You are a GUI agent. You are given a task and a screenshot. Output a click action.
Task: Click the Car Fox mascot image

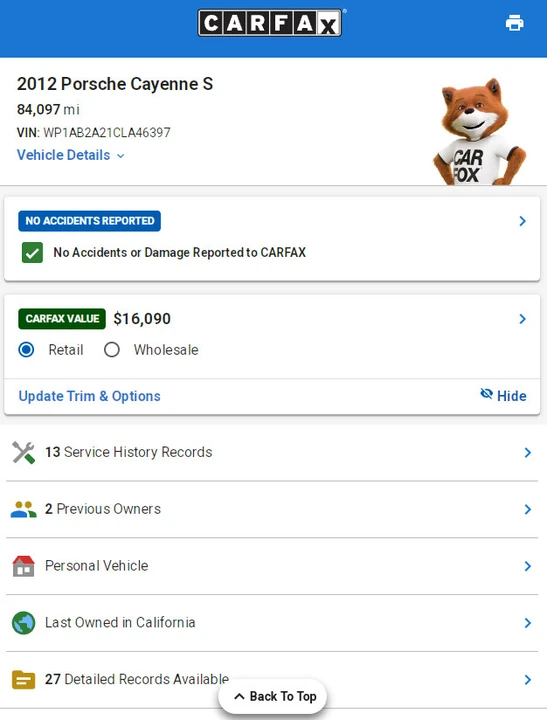click(x=479, y=132)
